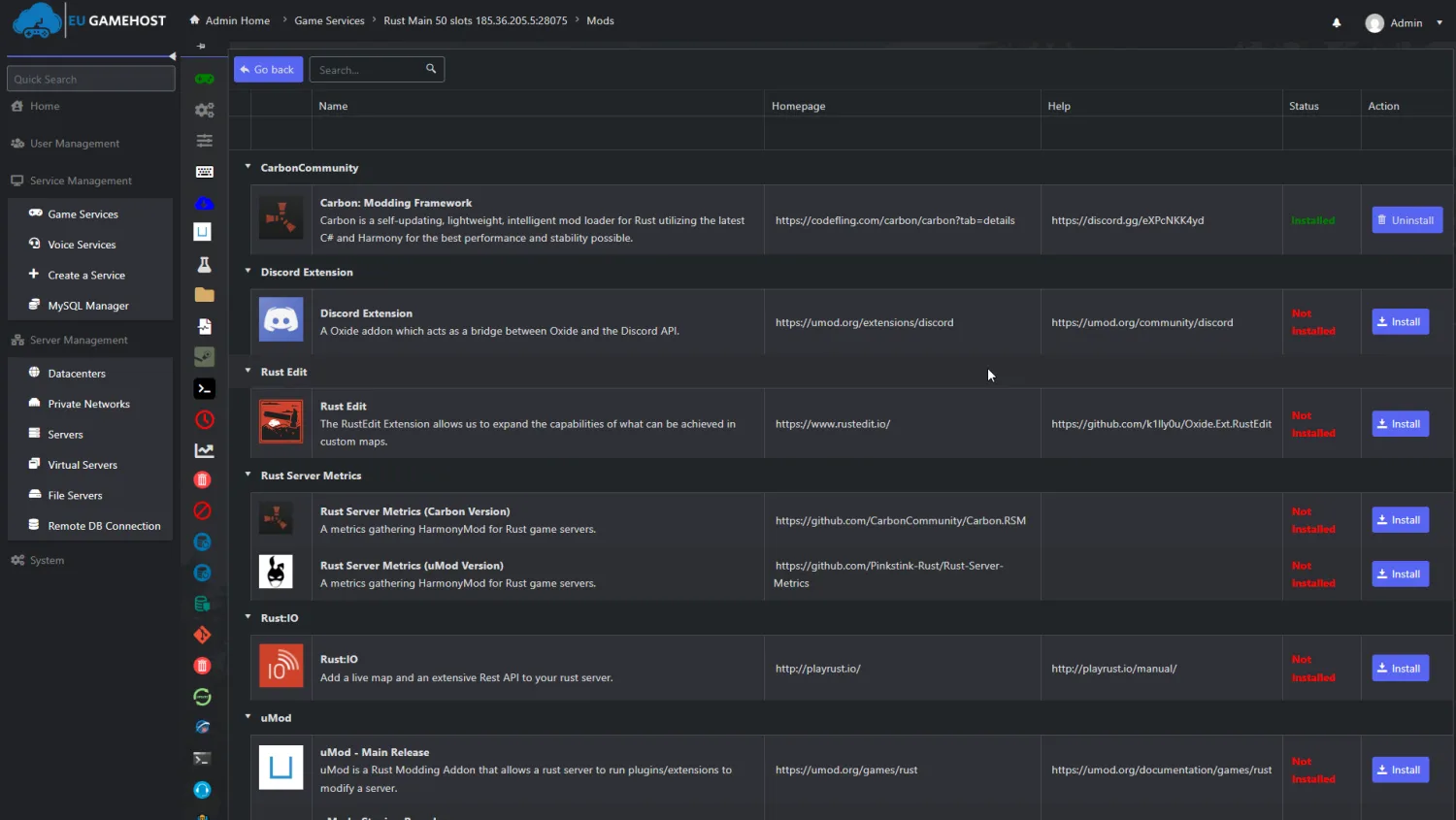The width and height of the screenshot is (1456, 820).
Task: Click the mods Search input field
Action: (x=377, y=70)
